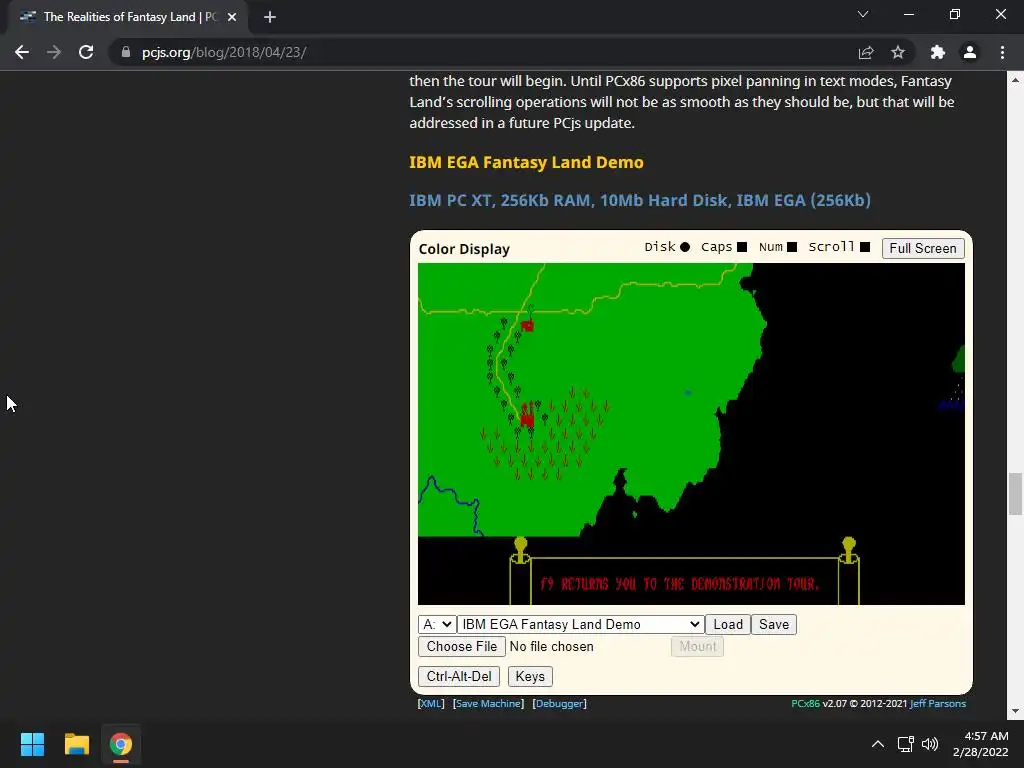Click the page scrollbar thumb
1024x768 pixels.
[x=1015, y=494]
